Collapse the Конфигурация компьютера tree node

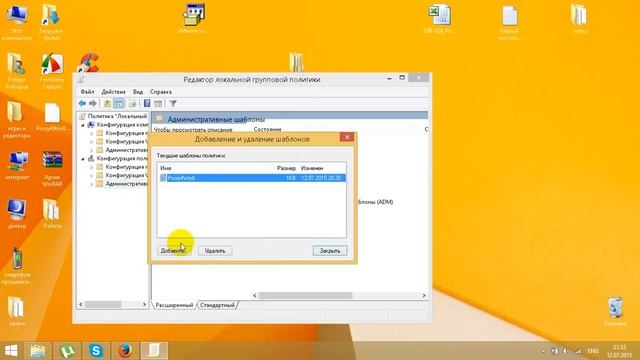(83, 125)
